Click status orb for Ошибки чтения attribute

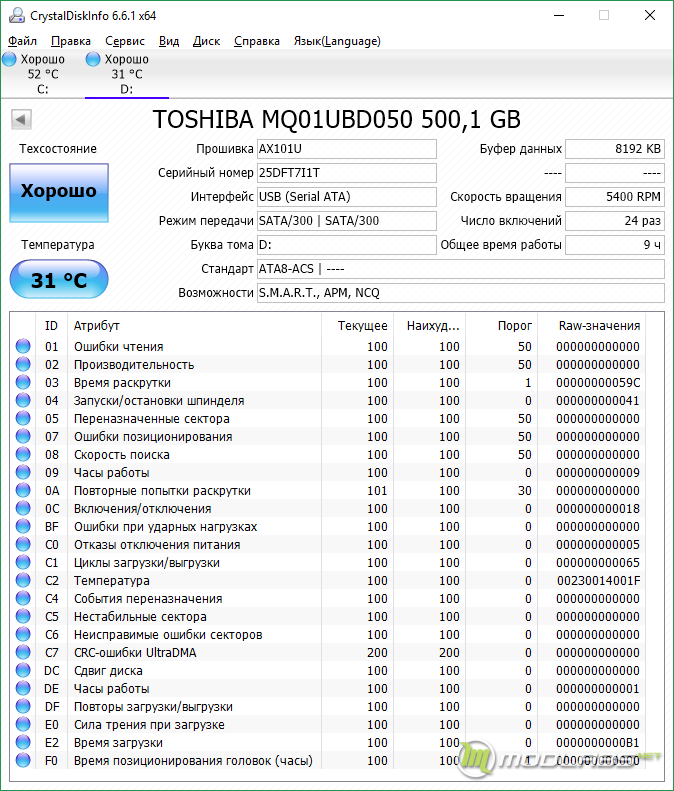pos(23,347)
